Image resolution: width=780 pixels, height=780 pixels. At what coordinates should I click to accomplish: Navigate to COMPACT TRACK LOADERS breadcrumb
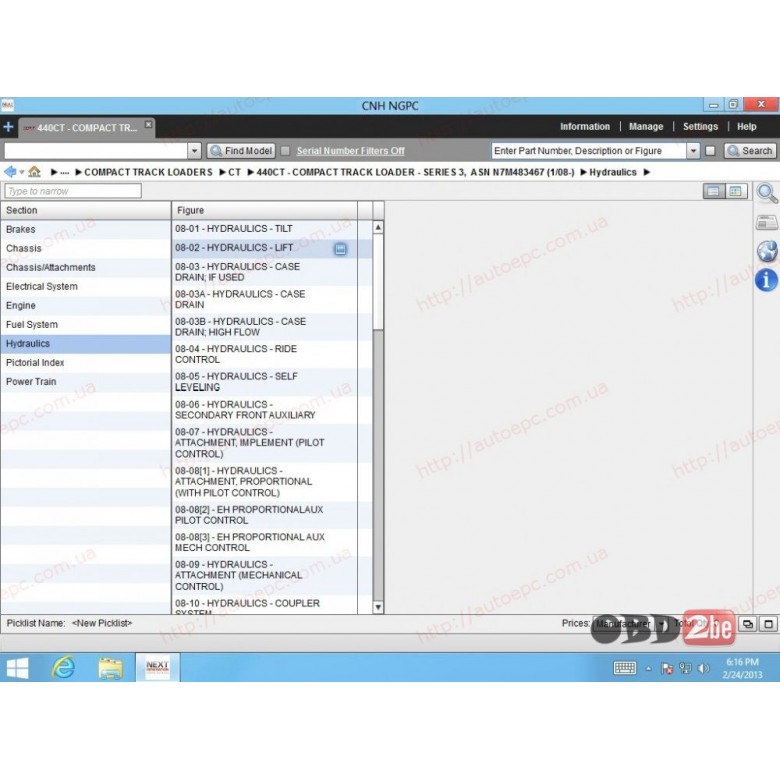click(148, 172)
